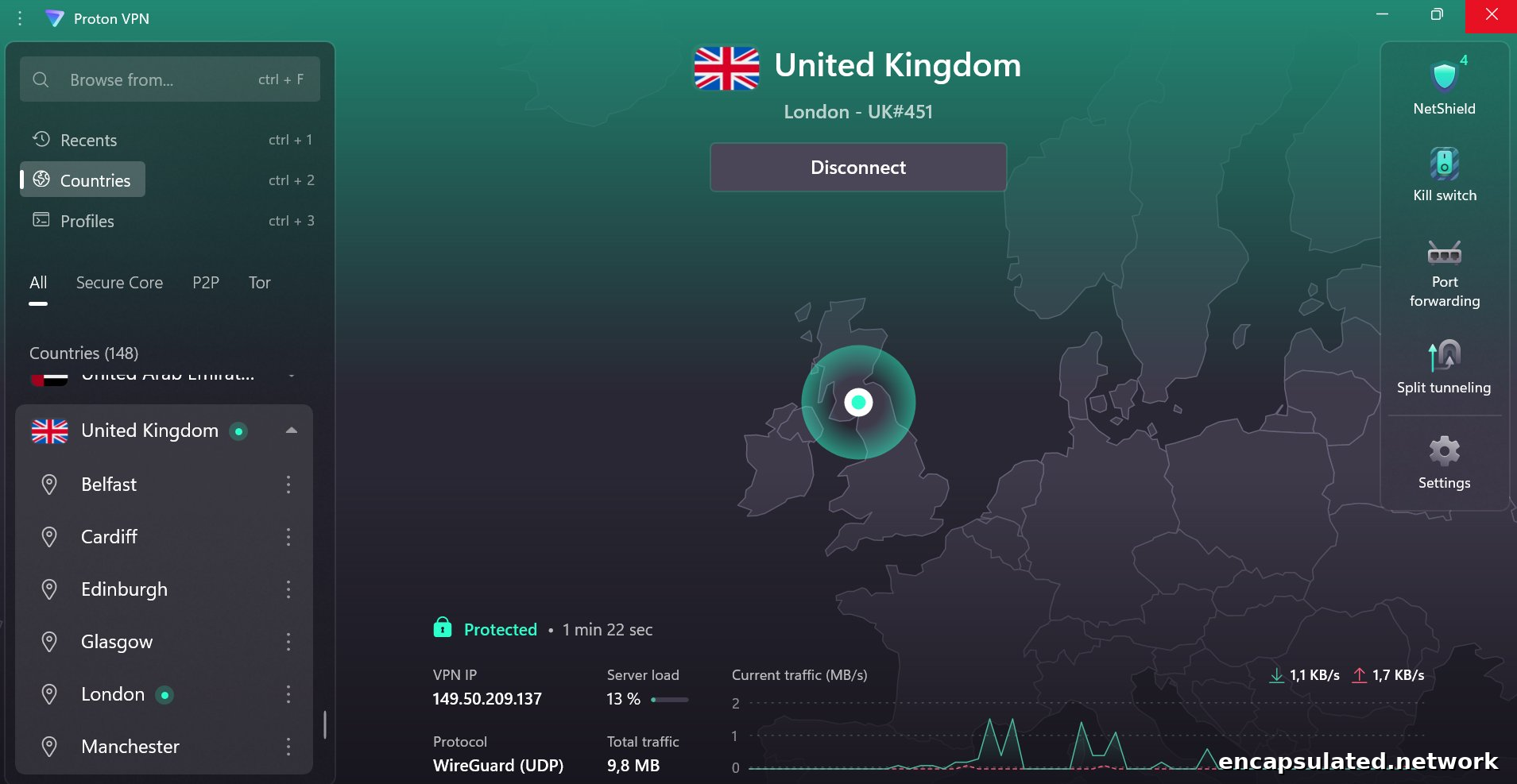Restore down the Proton VPN window

[x=1437, y=15]
